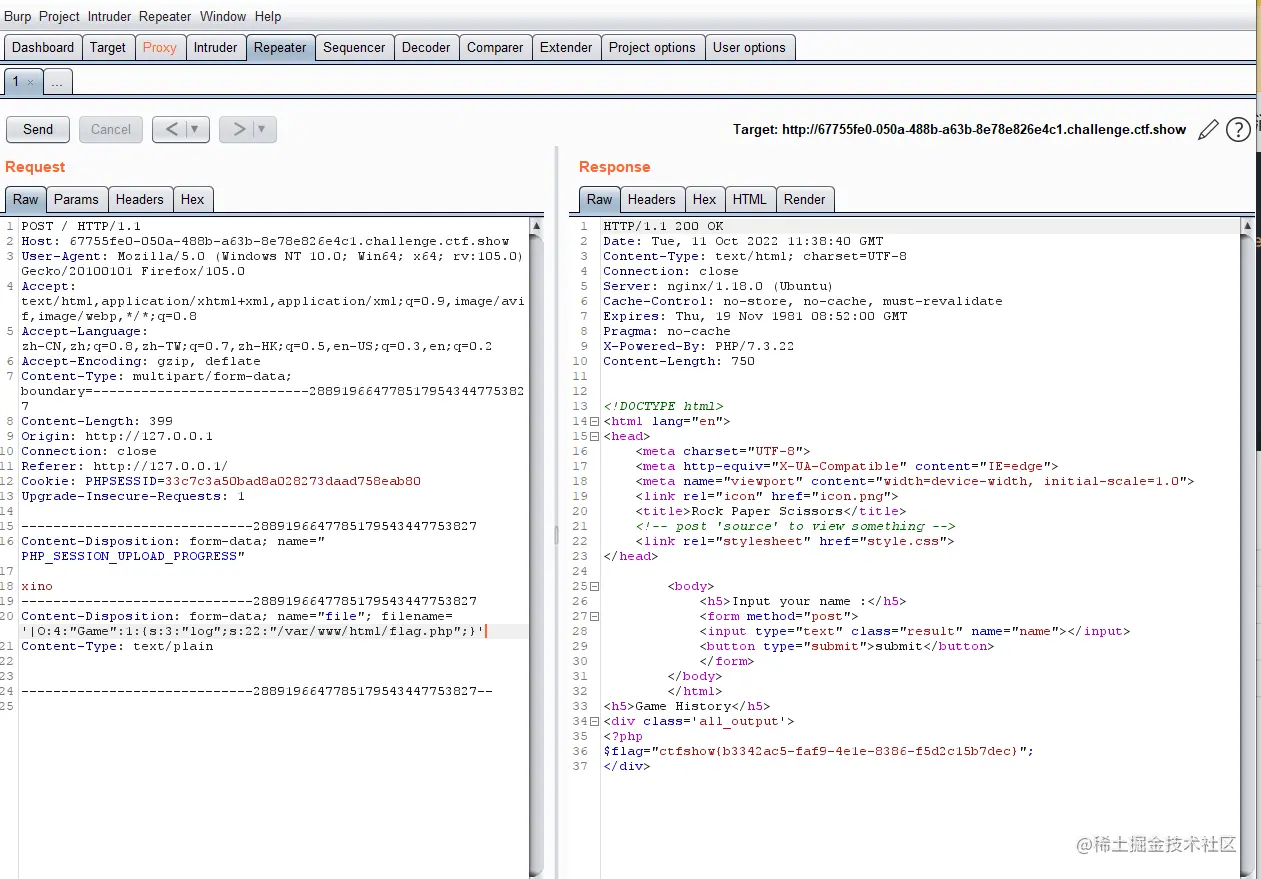Click the response pane vertical scrollbar
Image resolution: width=1261 pixels, height=879 pixels.
1246,546
